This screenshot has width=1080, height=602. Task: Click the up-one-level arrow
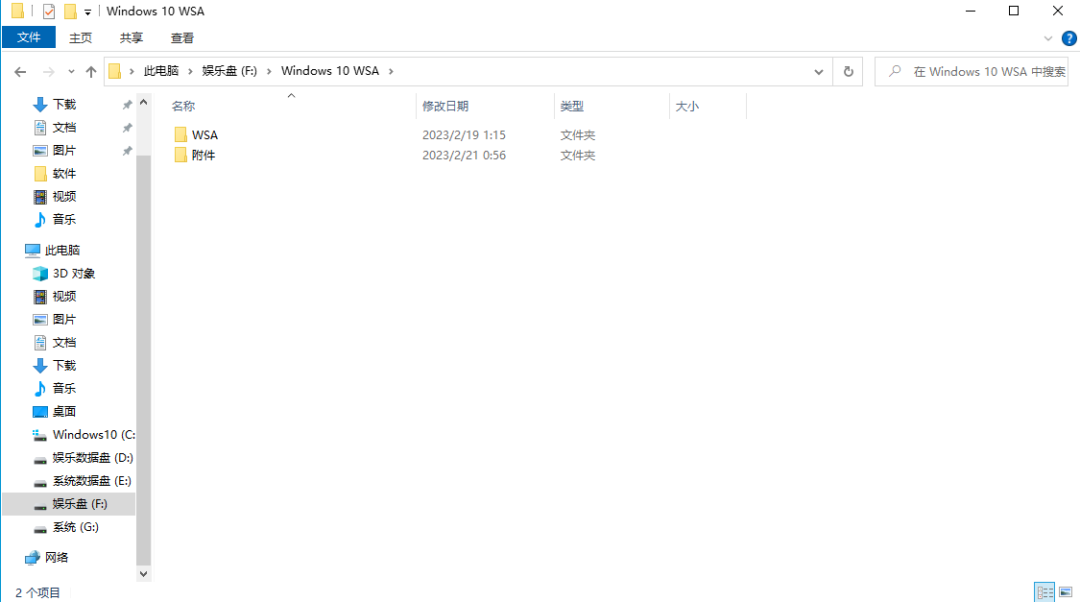[90, 71]
